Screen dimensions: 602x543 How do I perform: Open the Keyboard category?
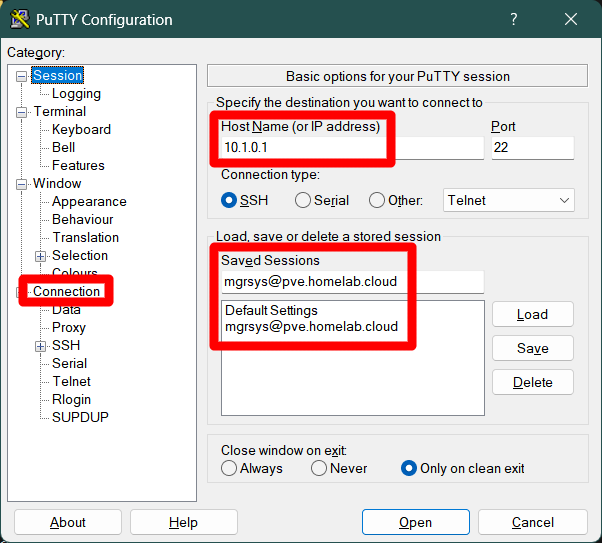pyautogui.click(x=81, y=129)
